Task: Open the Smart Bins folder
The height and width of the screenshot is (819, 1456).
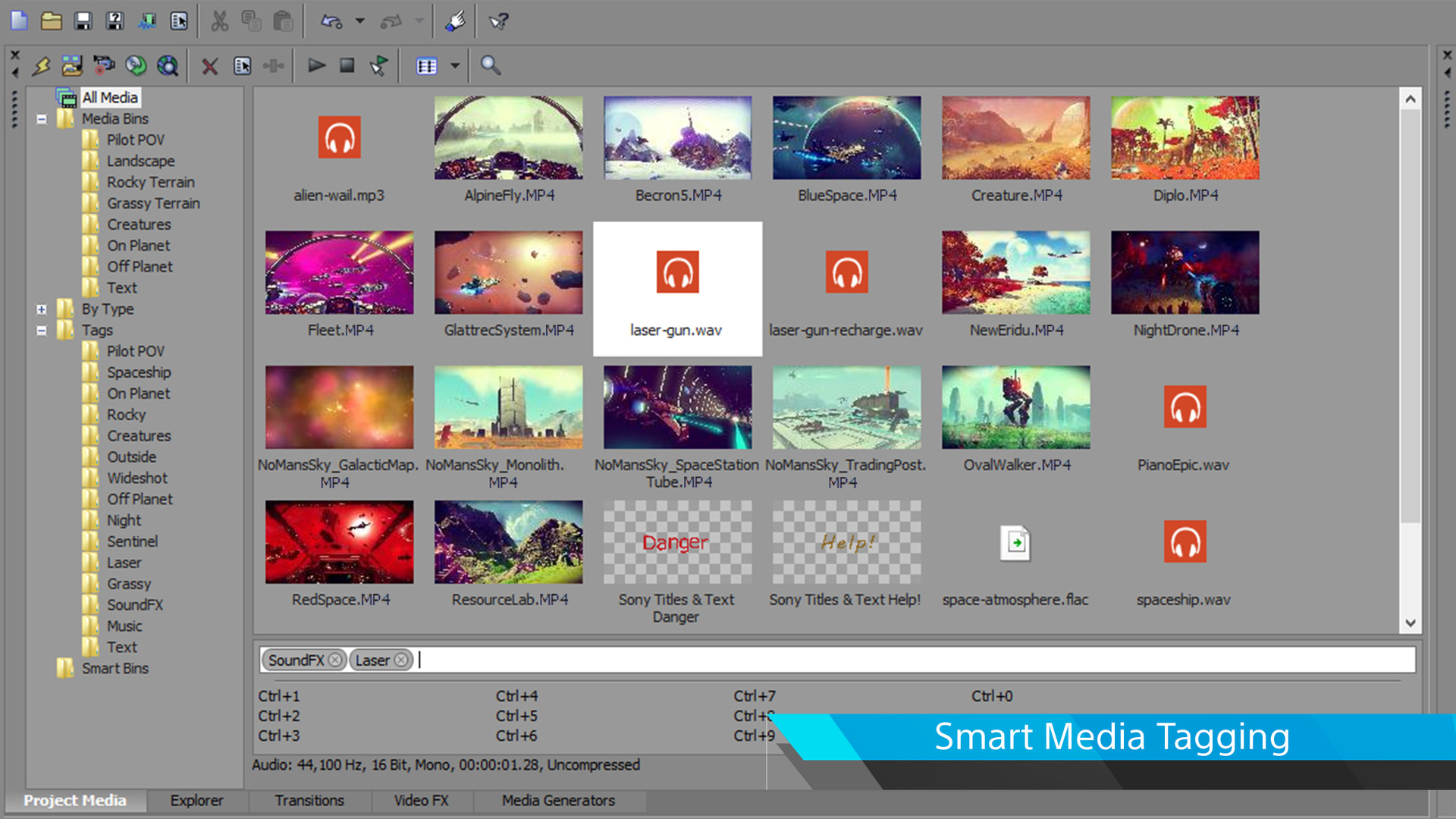Action: pos(115,669)
